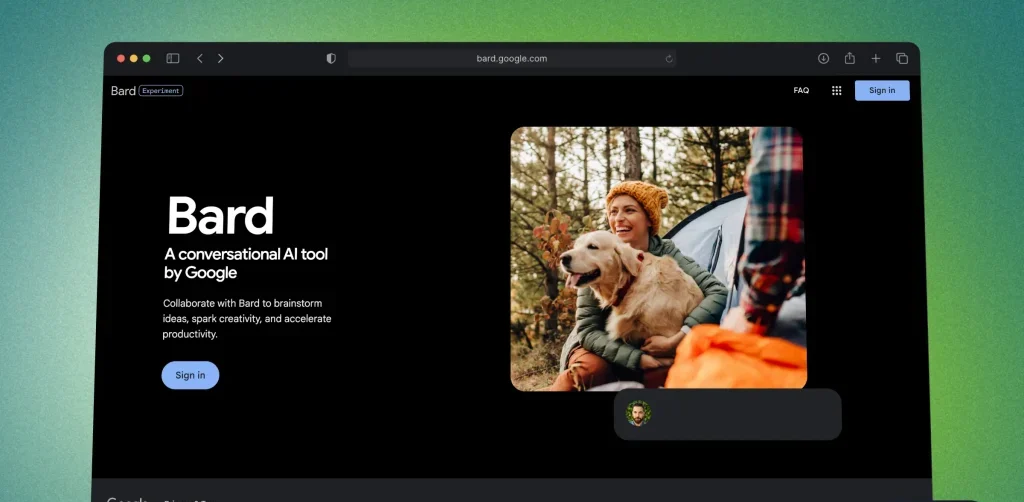Screen dimensions: 1024x502
Task: Toggle the Safari sidebar panel
Action: tap(173, 59)
